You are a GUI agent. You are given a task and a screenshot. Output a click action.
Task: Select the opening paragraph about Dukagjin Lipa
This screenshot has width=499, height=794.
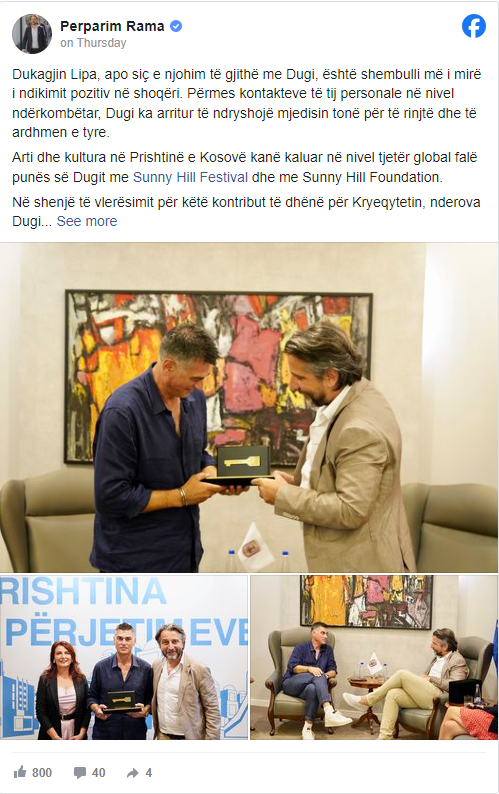click(247, 103)
